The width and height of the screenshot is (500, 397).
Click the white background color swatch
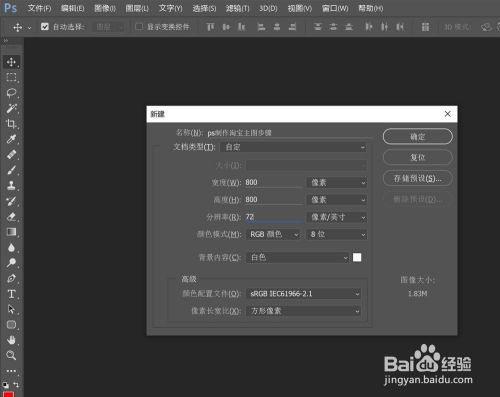pyautogui.click(x=357, y=257)
